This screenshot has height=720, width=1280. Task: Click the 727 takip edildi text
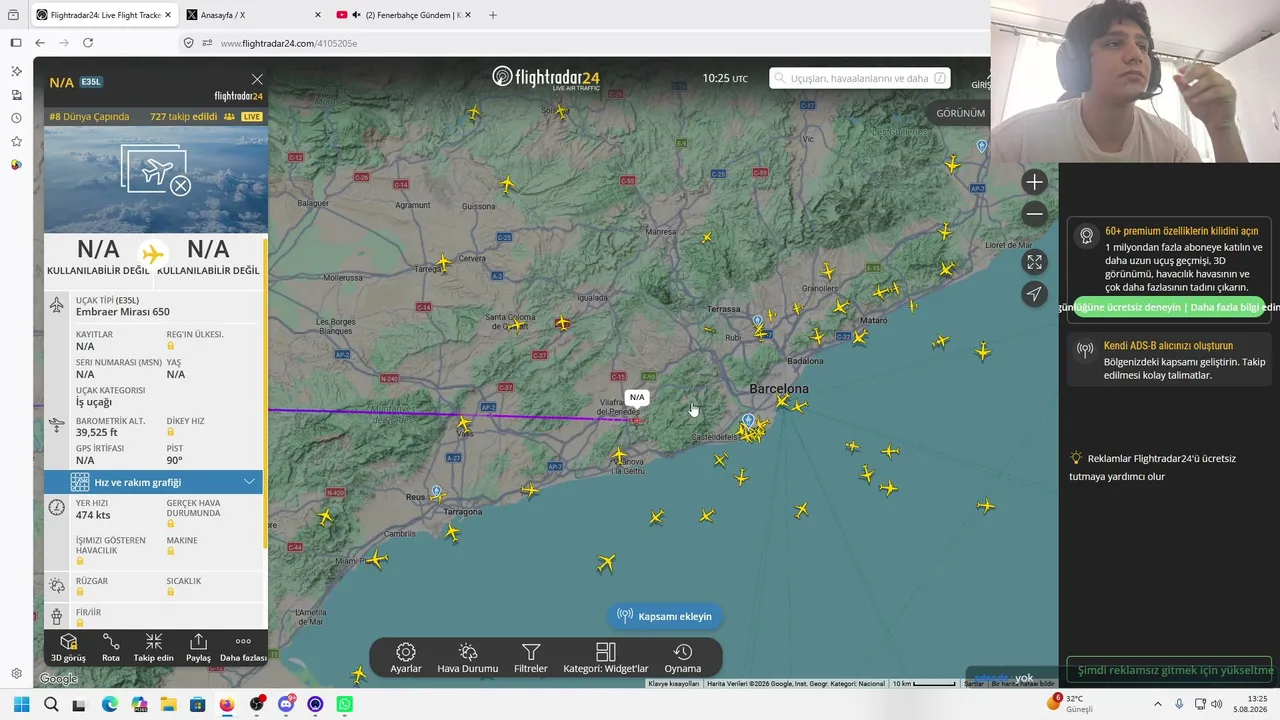(x=184, y=117)
